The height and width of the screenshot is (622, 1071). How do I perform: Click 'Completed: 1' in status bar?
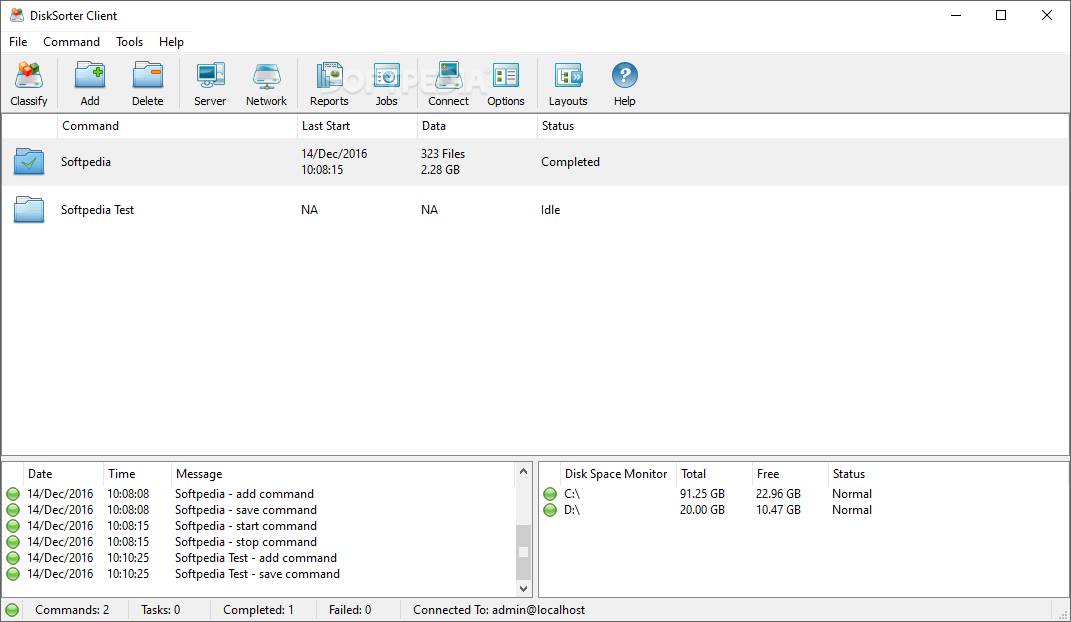(258, 610)
